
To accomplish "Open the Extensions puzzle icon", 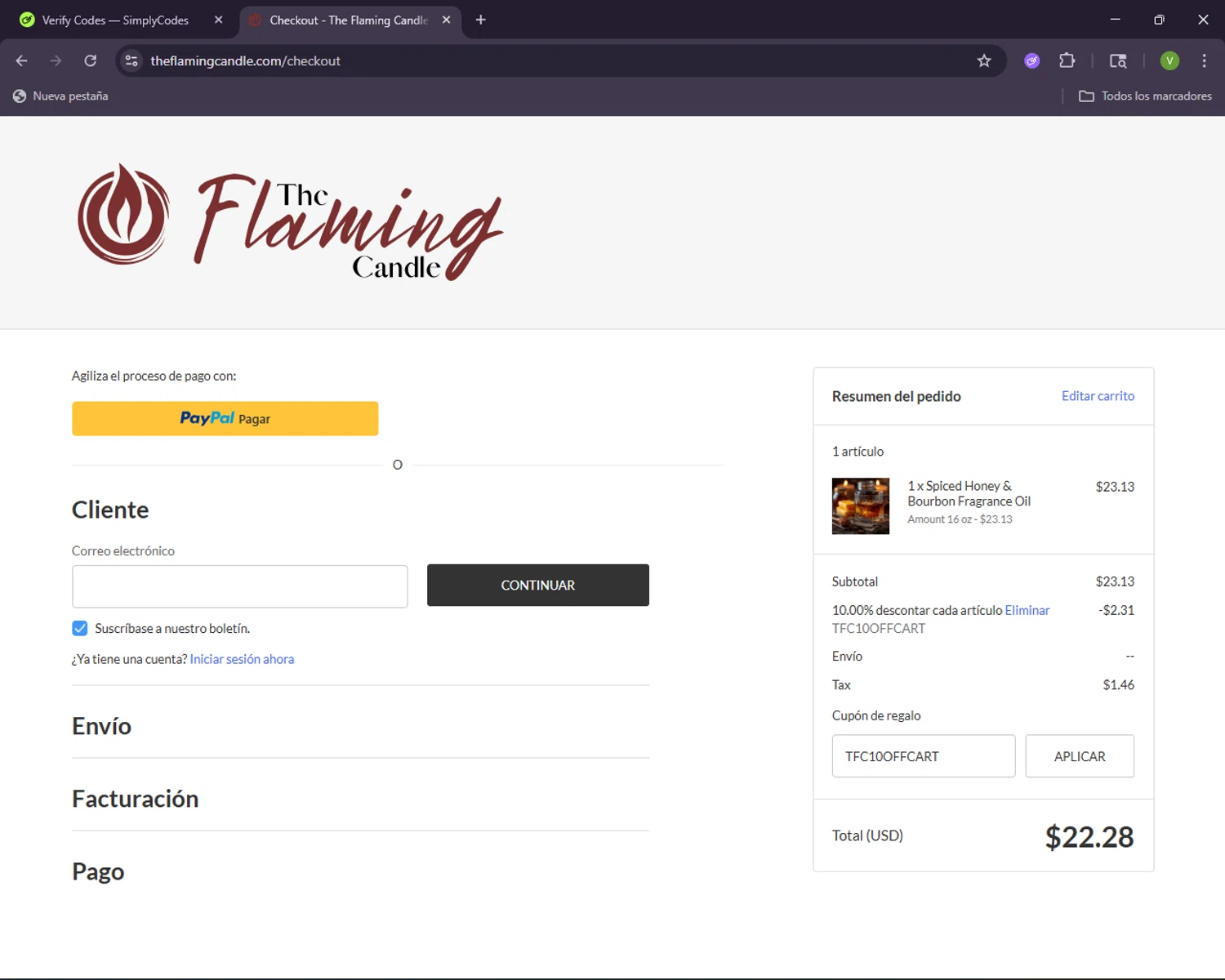I will point(1067,60).
